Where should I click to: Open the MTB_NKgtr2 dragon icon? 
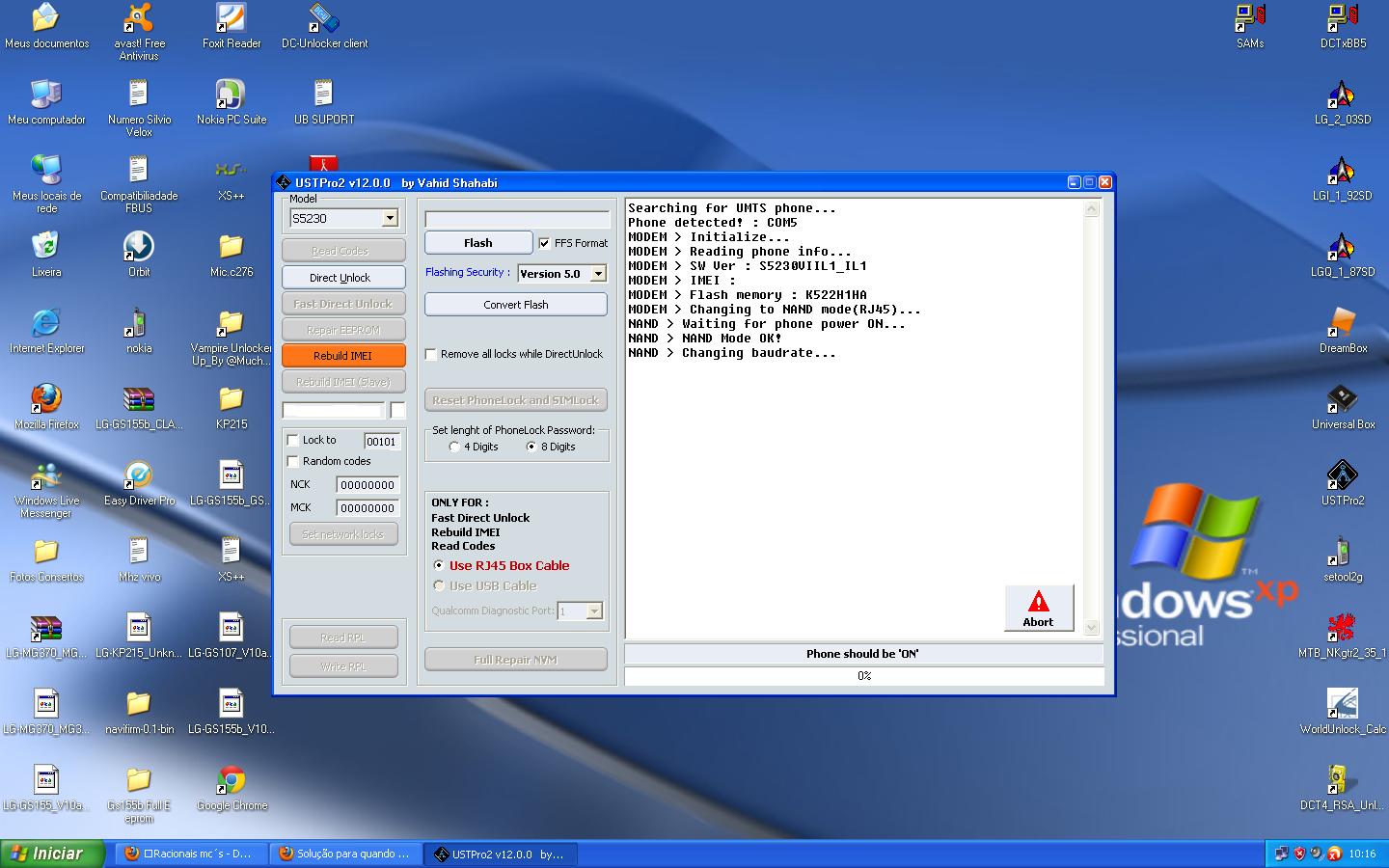click(x=1343, y=636)
